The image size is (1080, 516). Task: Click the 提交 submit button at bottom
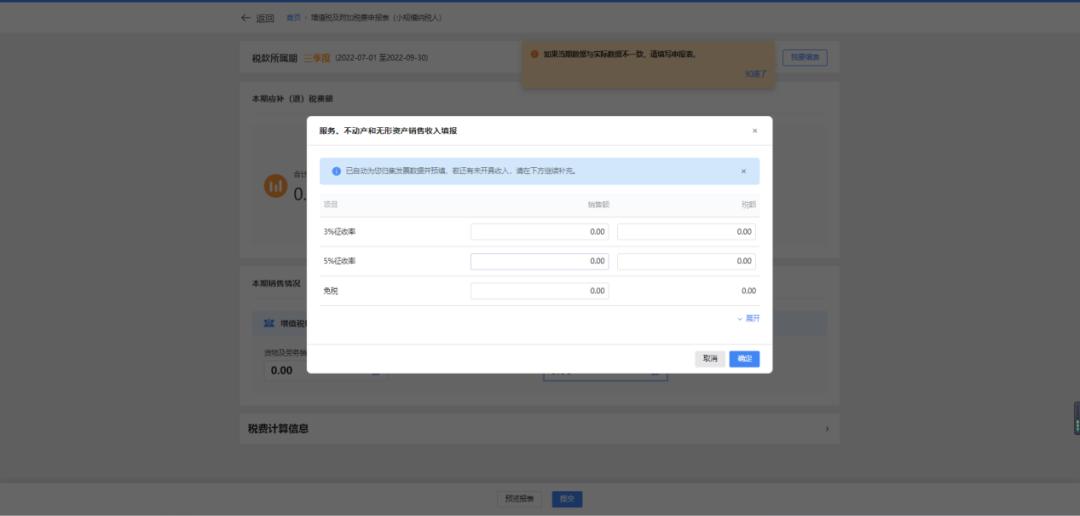point(567,498)
